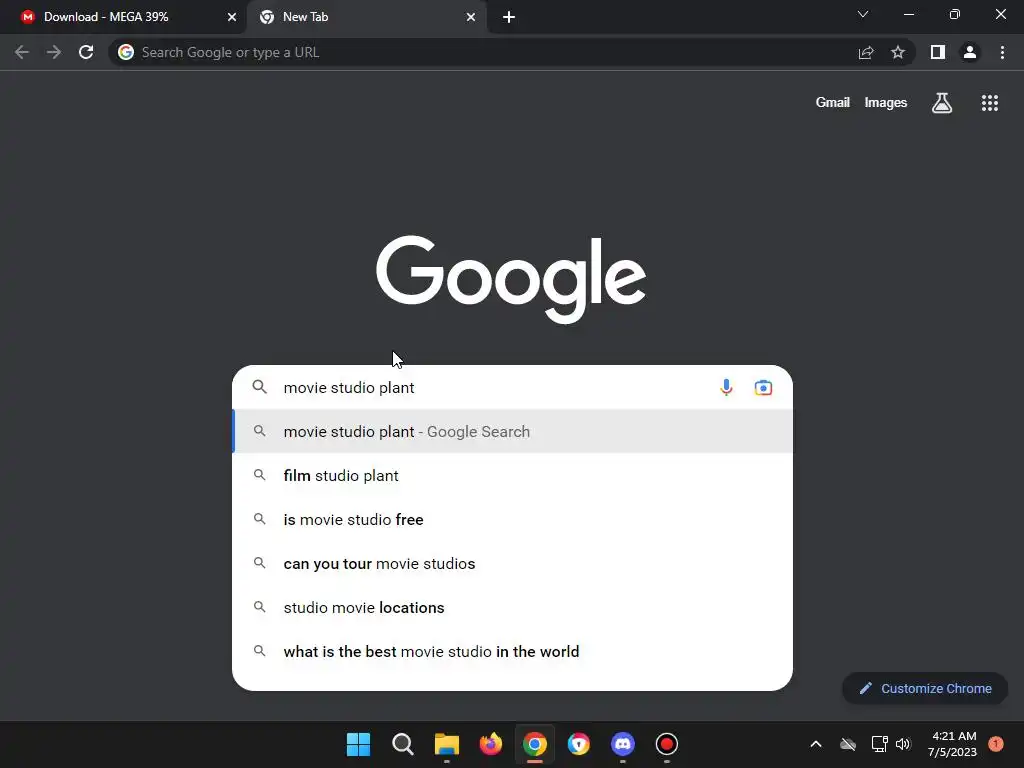1024x768 pixels.
Task: Open the red record app on taskbar
Action: click(667, 744)
